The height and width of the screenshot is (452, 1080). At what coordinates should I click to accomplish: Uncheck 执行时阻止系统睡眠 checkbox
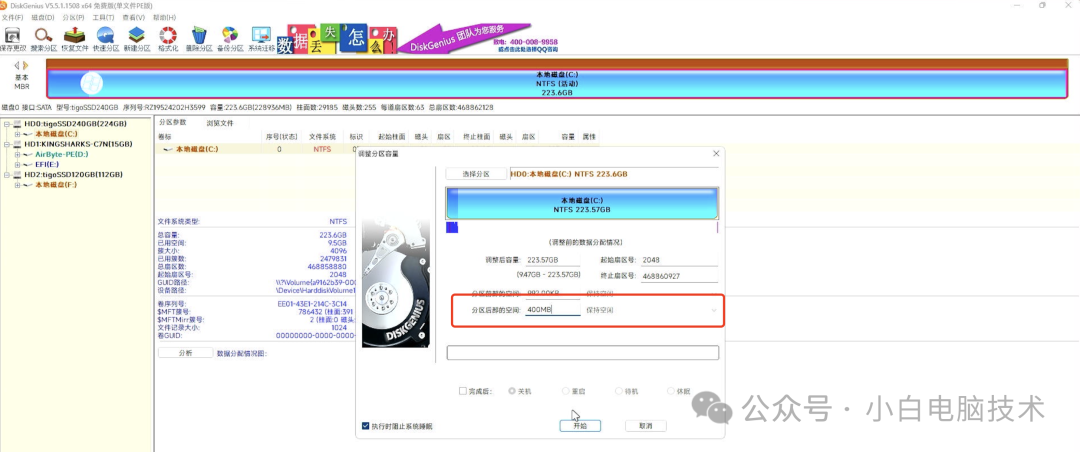click(x=366, y=426)
